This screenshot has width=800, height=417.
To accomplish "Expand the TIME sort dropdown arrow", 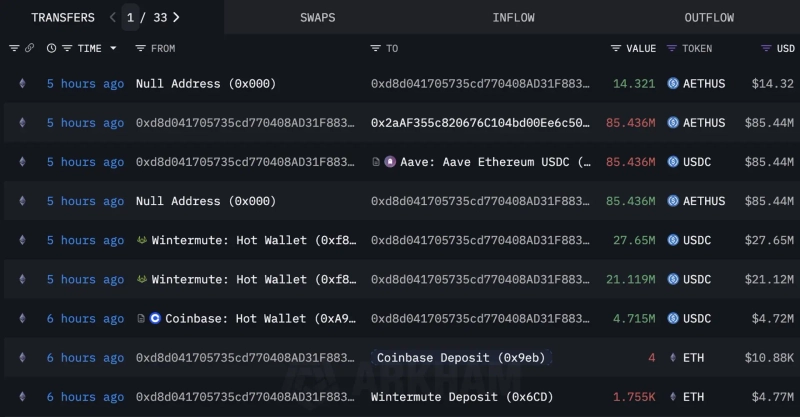I will click(113, 48).
